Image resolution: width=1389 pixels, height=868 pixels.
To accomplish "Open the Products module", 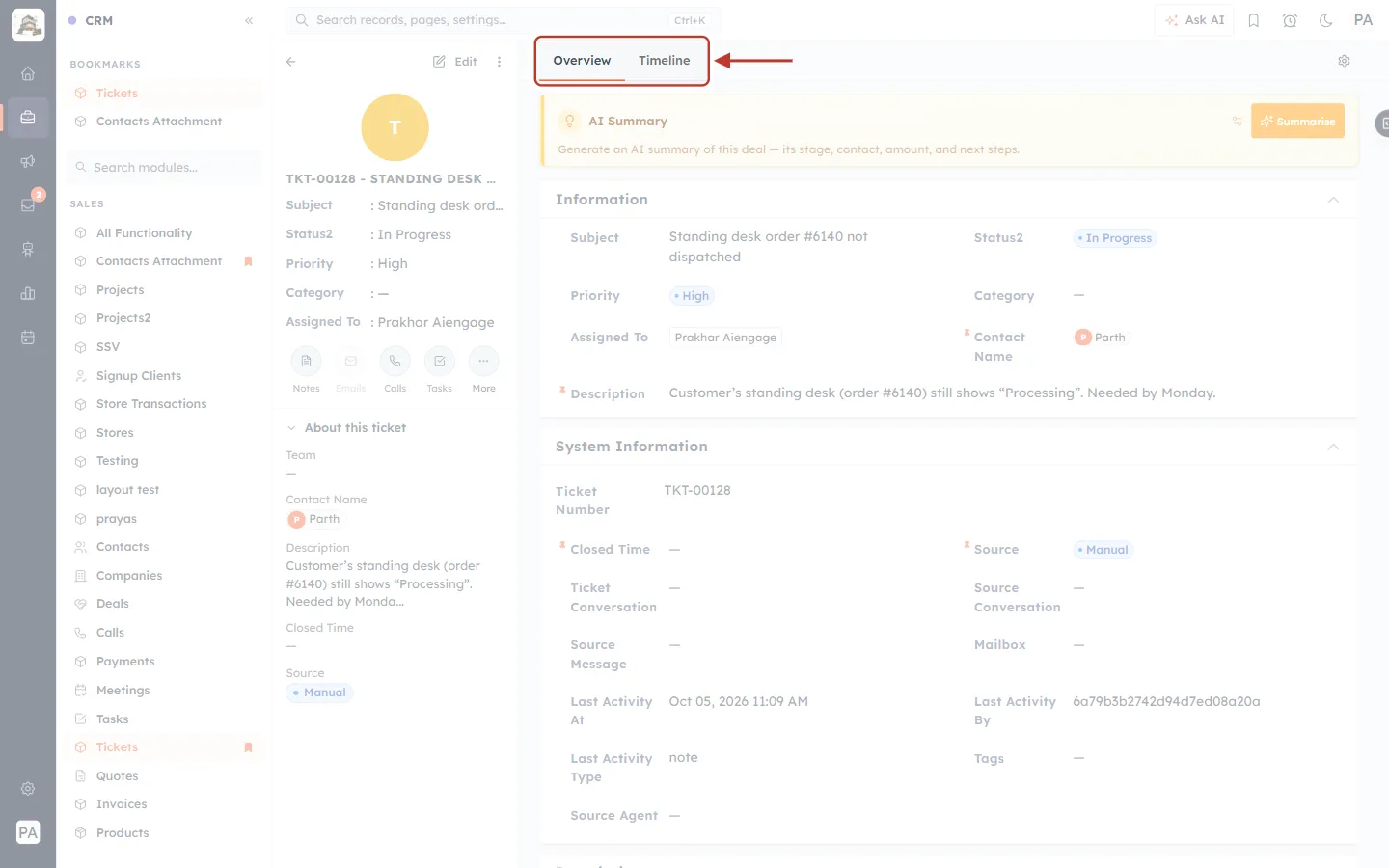I will pos(123,833).
